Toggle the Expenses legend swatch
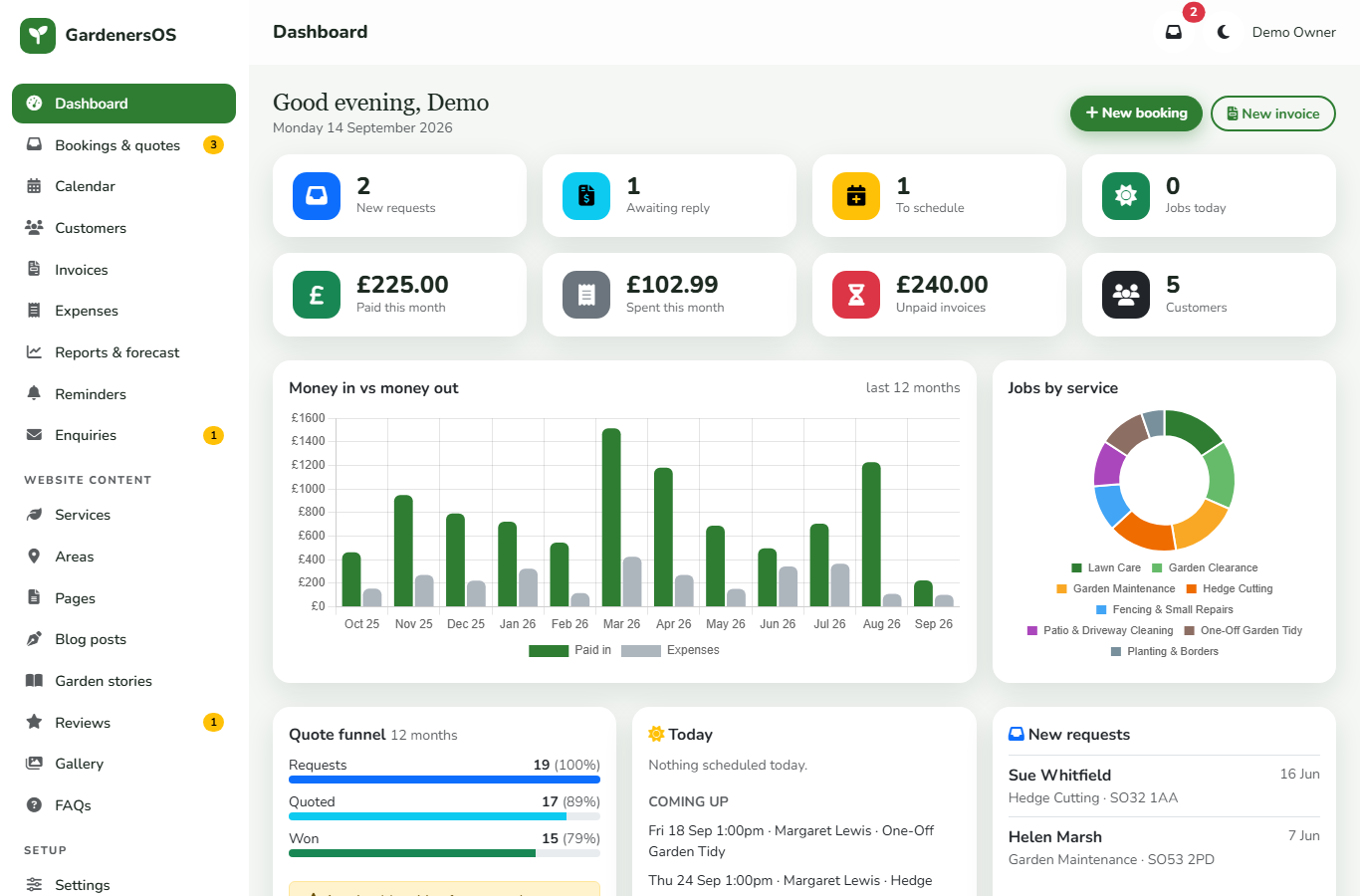This screenshot has width=1360, height=896. 641,650
